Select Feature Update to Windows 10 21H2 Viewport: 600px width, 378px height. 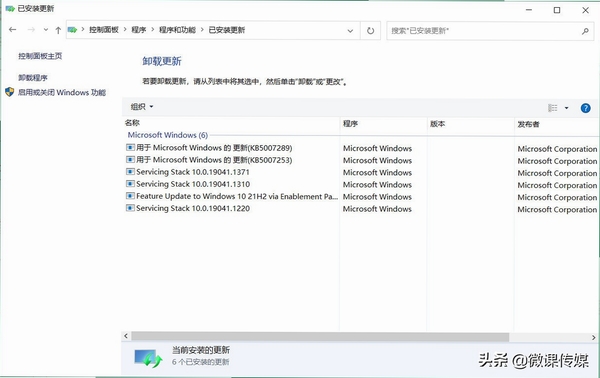[237, 196]
